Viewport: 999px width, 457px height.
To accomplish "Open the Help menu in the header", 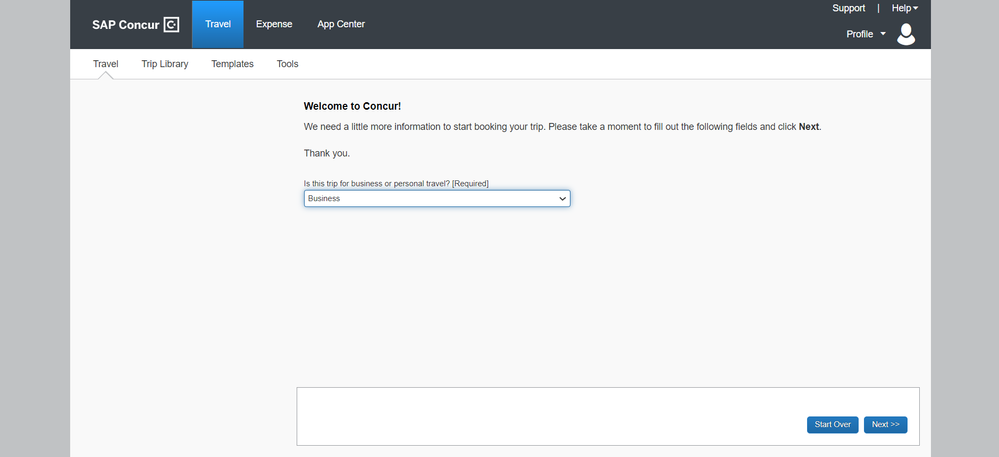I will 905,8.
